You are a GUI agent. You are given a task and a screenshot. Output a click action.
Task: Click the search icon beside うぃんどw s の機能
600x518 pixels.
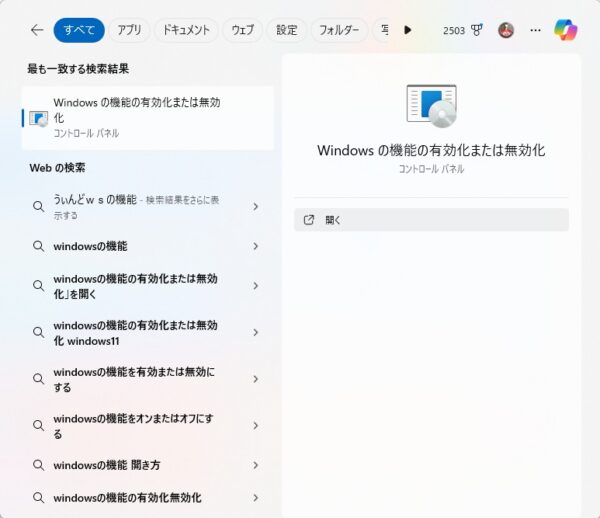click(x=38, y=207)
